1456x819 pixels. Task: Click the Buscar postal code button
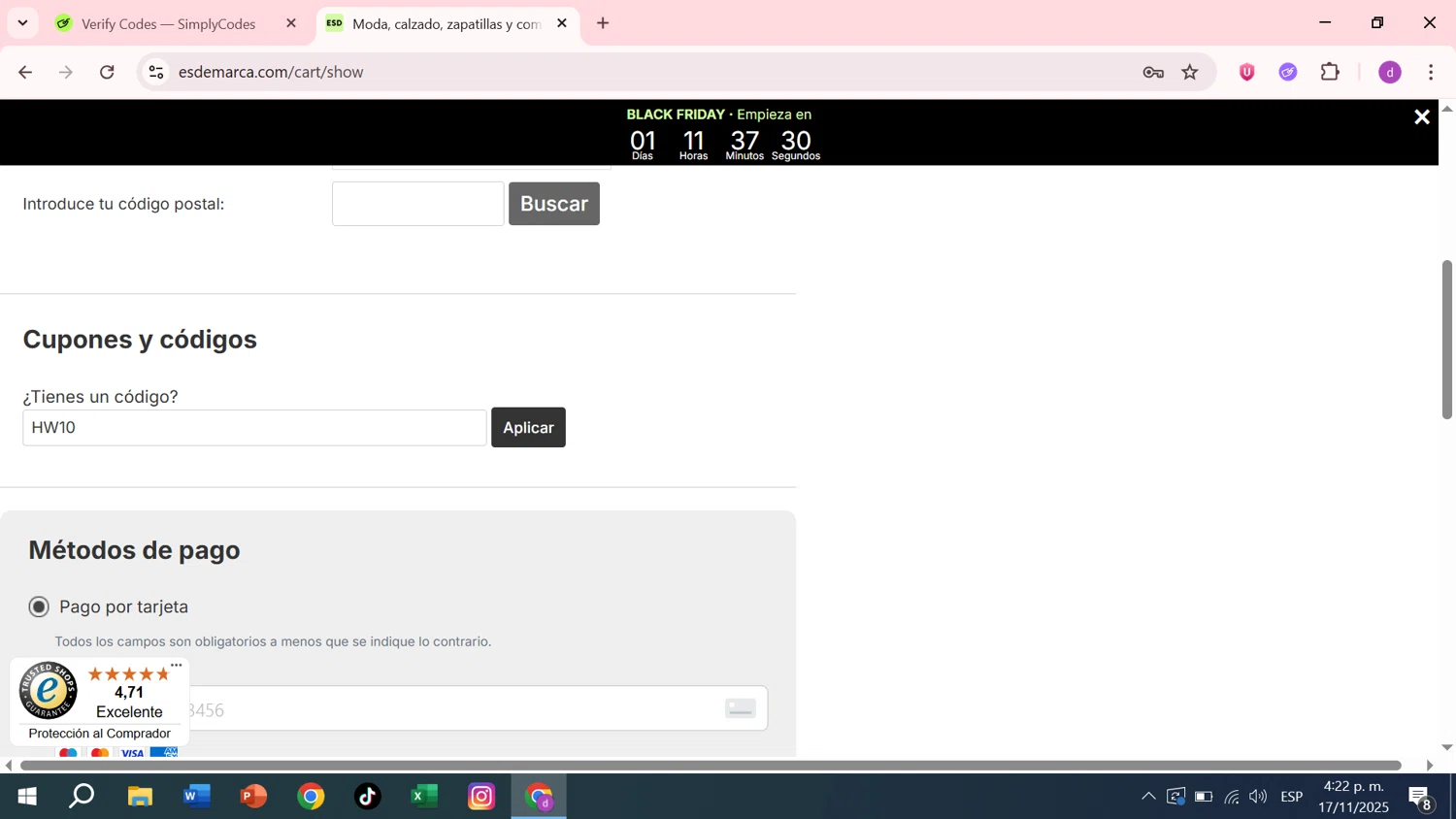(x=554, y=204)
